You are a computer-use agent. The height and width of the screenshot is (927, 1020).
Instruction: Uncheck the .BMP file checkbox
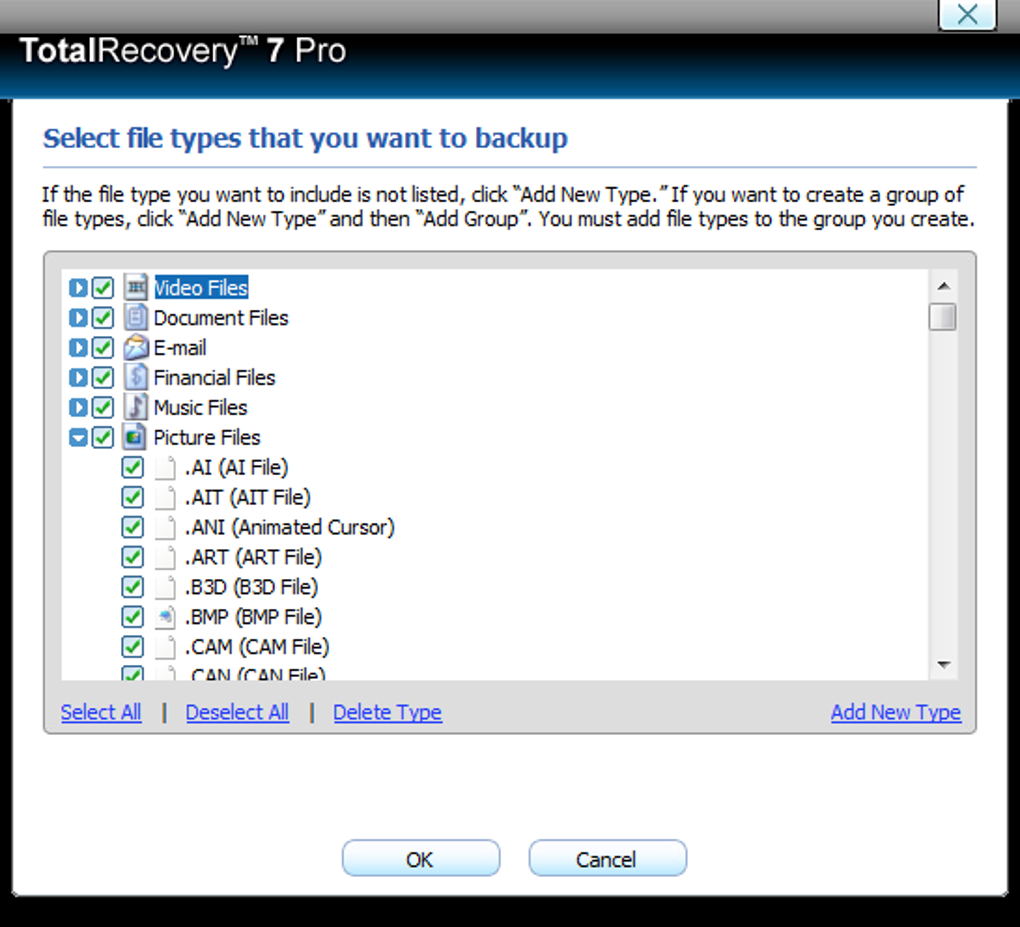[x=133, y=617]
